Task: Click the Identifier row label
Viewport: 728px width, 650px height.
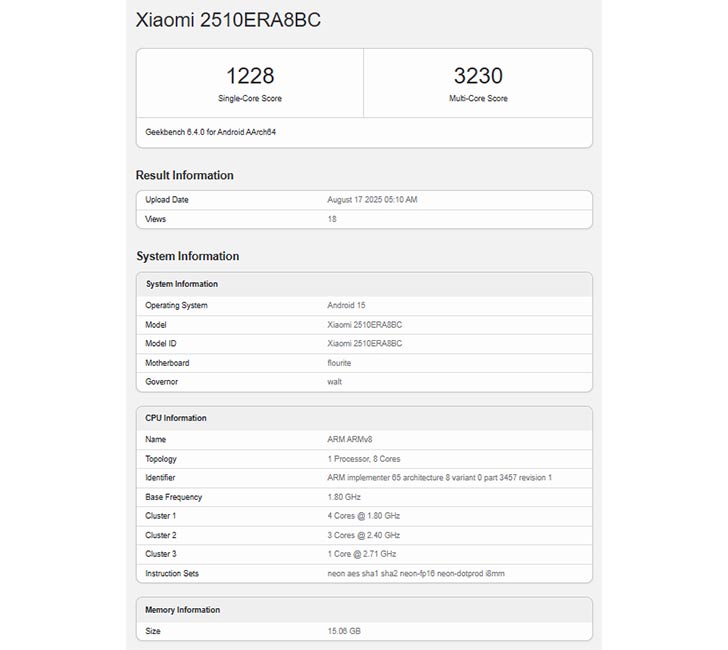Action: click(x=160, y=477)
